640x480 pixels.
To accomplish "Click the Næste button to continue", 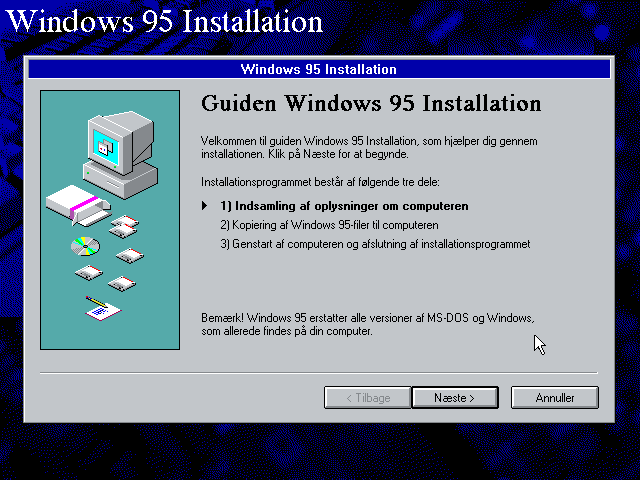I will pos(455,397).
